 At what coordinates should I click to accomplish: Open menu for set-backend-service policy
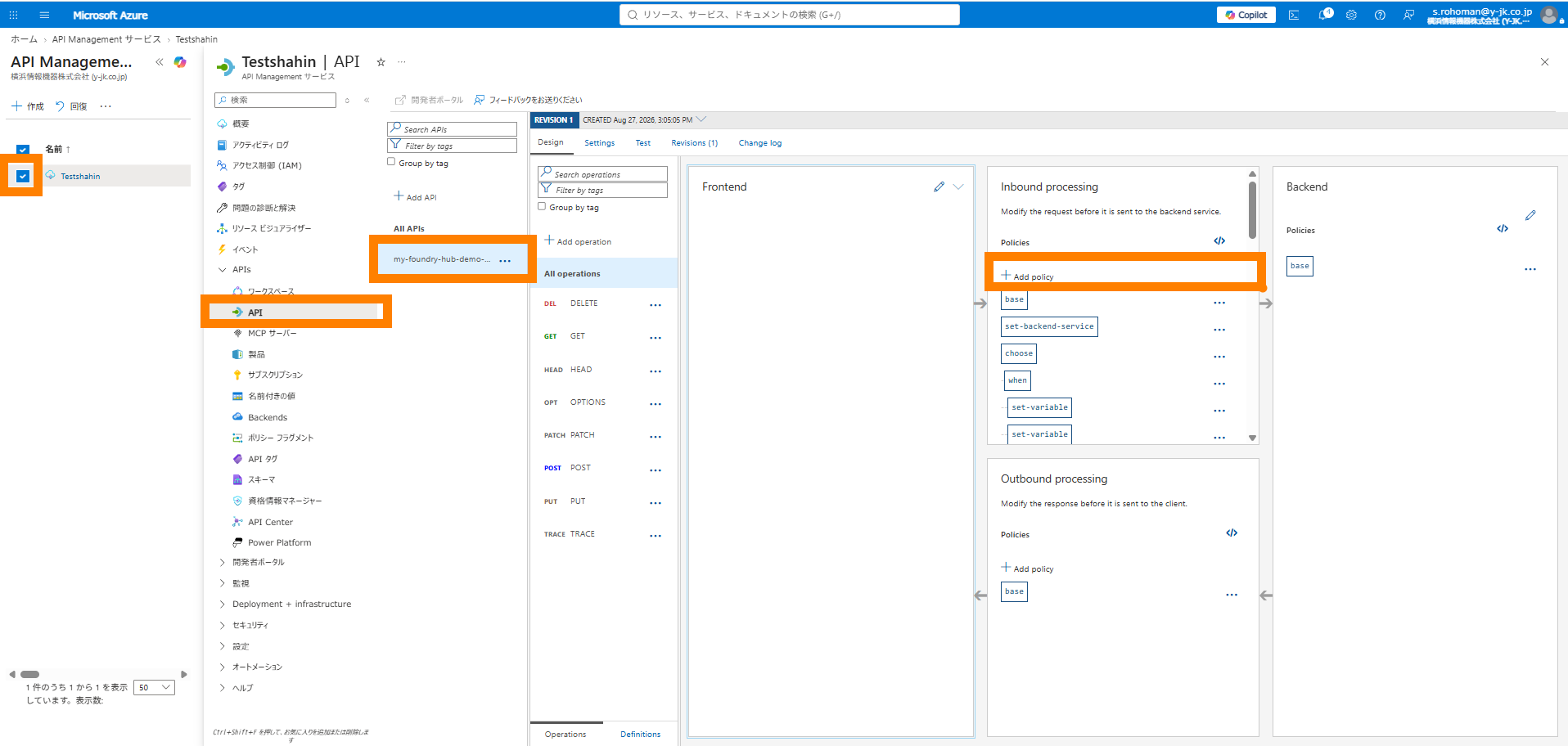pos(1219,330)
